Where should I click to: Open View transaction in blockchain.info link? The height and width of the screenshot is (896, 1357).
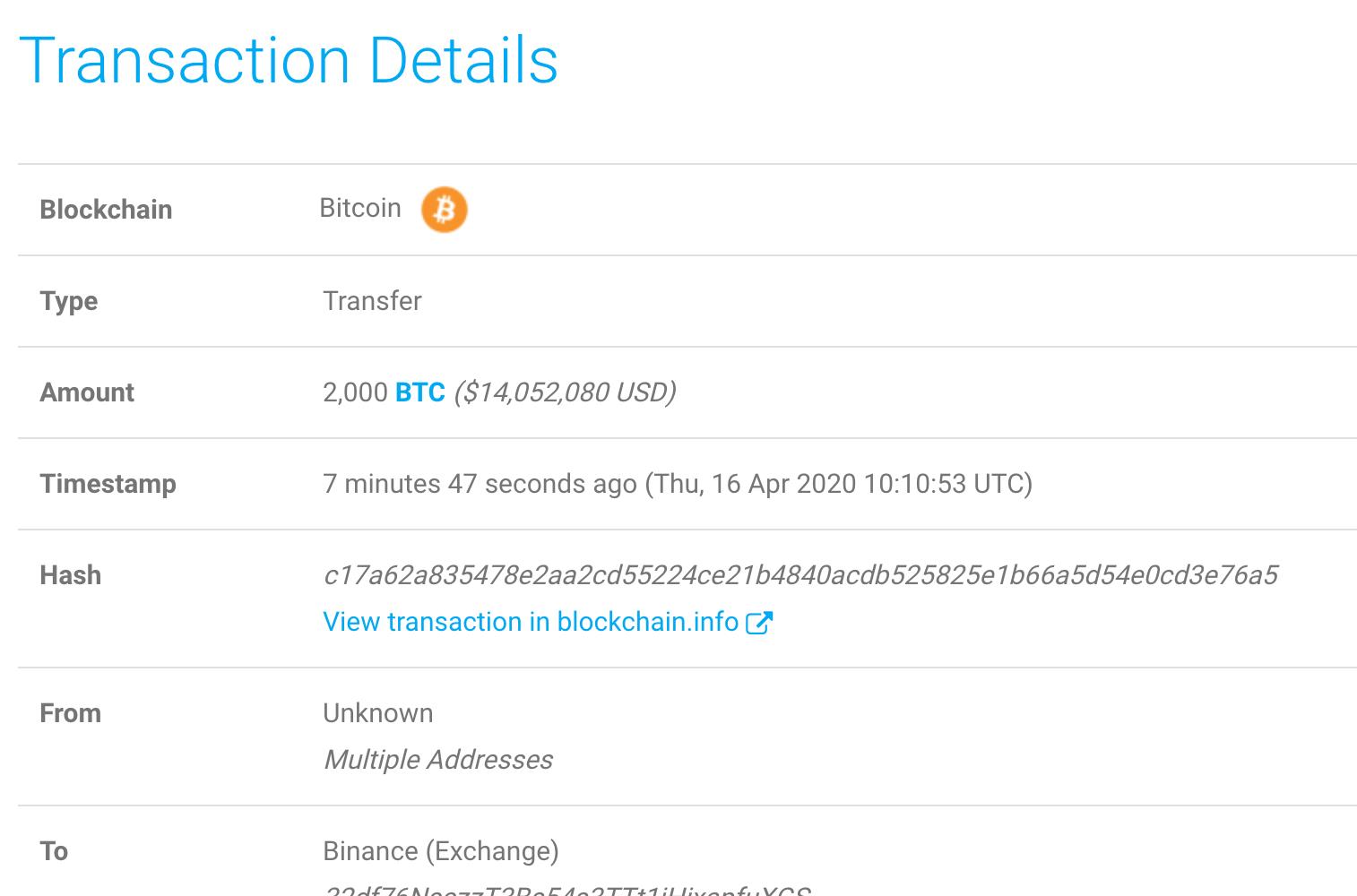pos(548,622)
